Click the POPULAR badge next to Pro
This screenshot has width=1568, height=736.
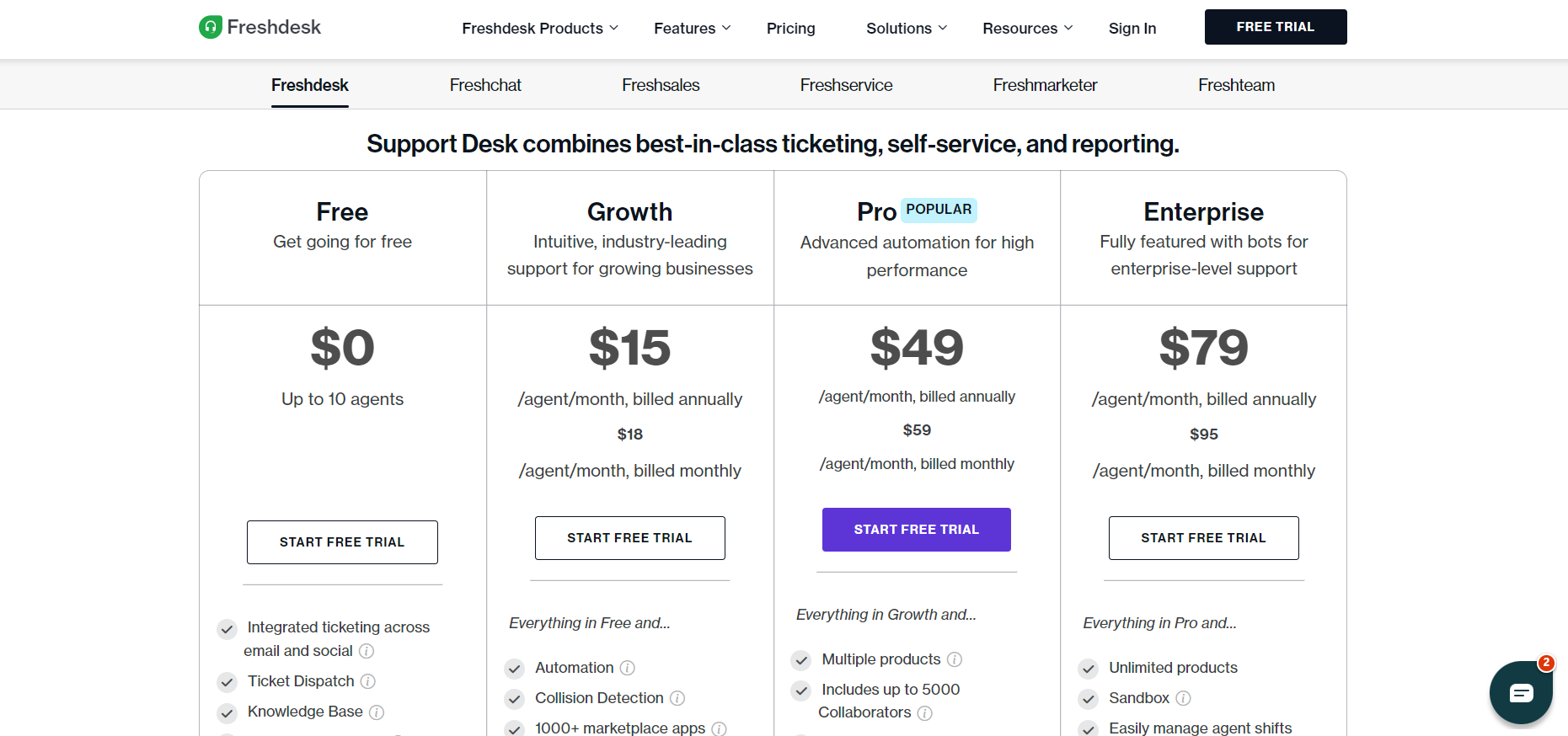(939, 210)
